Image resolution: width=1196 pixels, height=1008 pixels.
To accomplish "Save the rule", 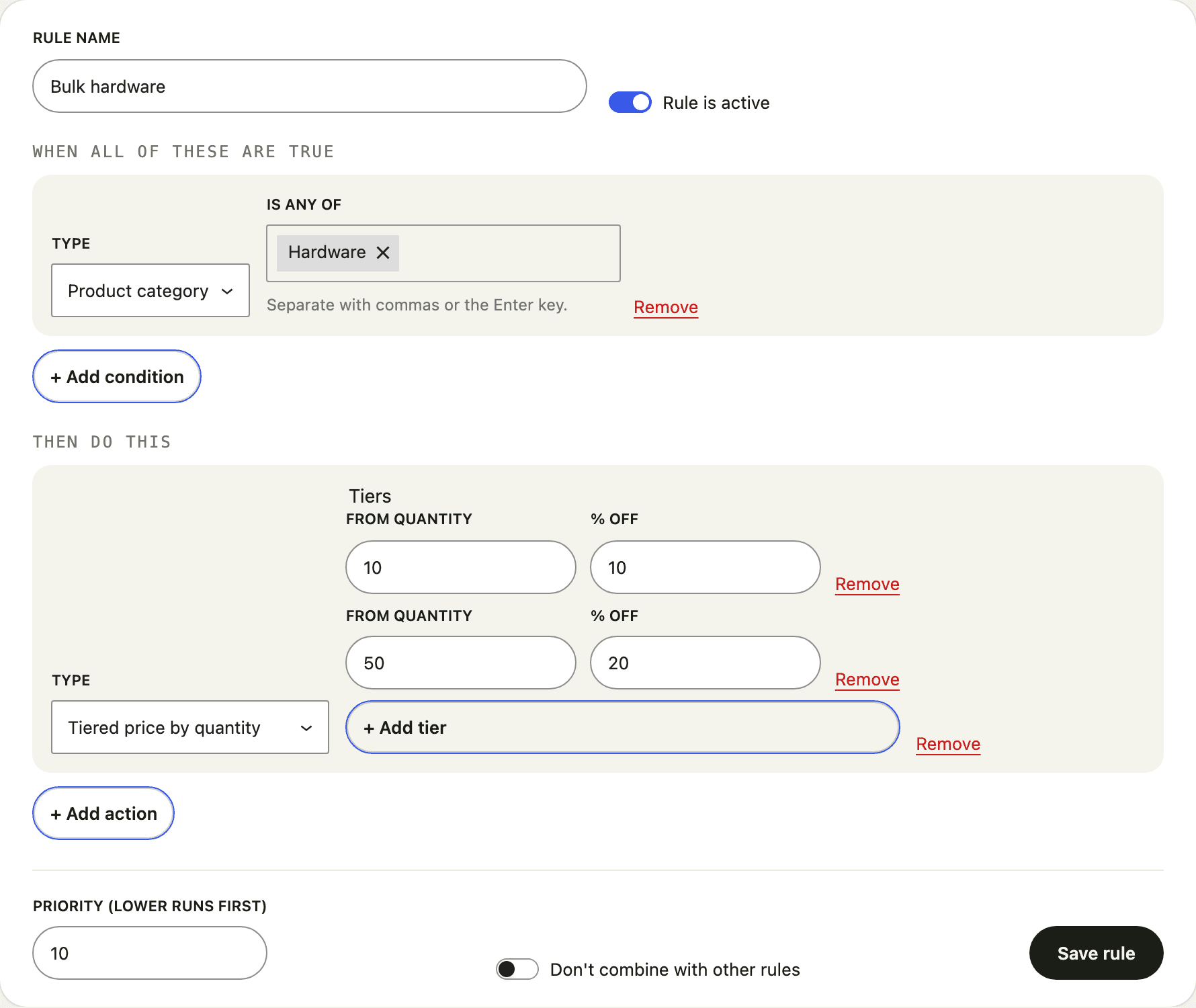I will click(1096, 953).
